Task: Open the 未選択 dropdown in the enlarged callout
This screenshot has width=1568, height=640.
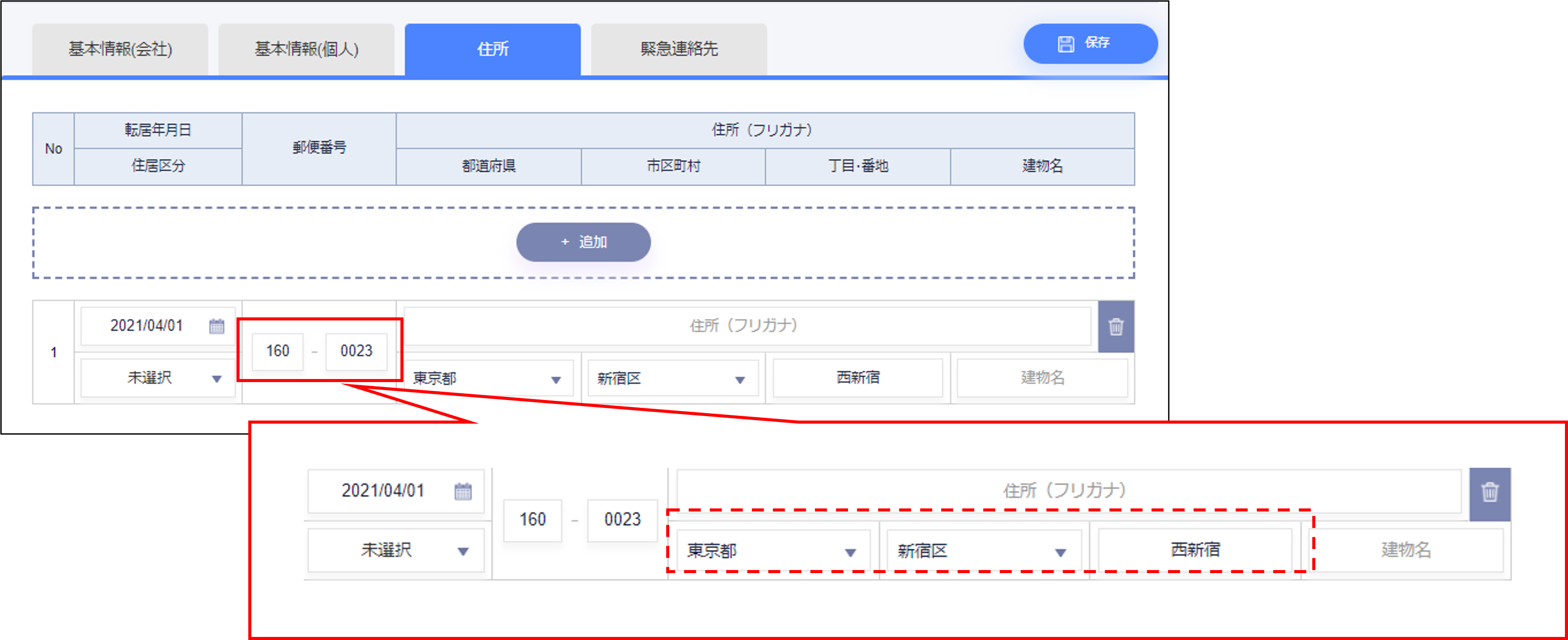Action: 396,550
